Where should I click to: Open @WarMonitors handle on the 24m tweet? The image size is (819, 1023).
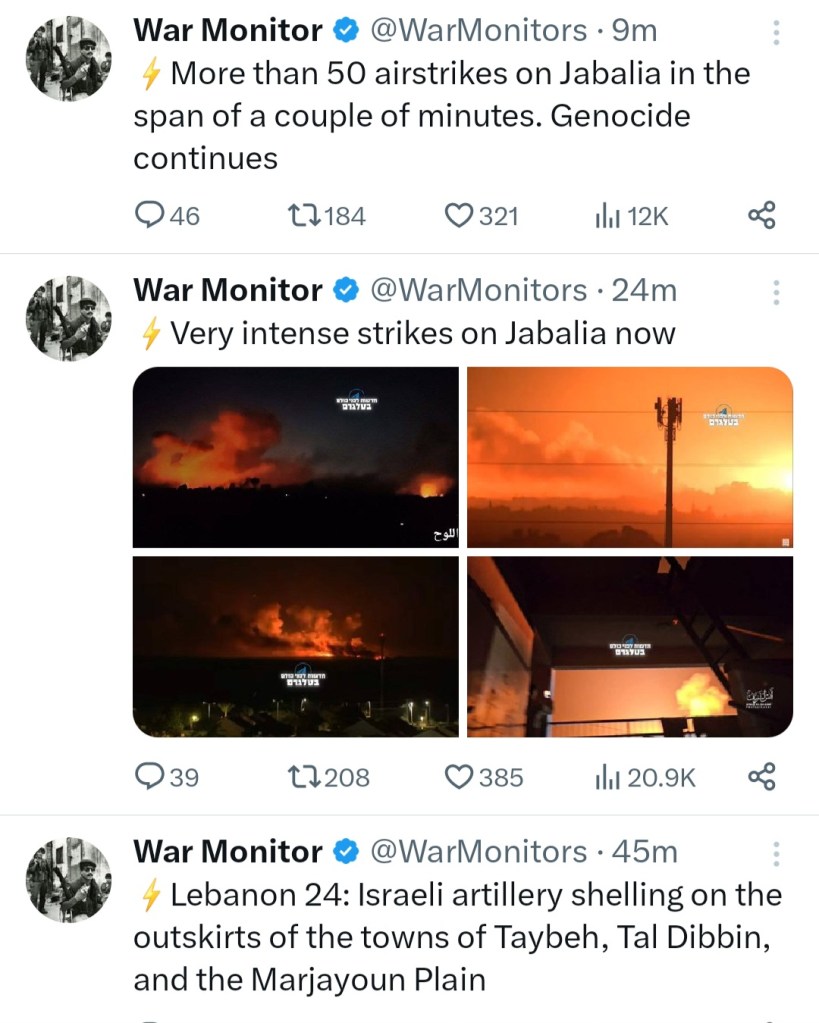click(x=478, y=291)
